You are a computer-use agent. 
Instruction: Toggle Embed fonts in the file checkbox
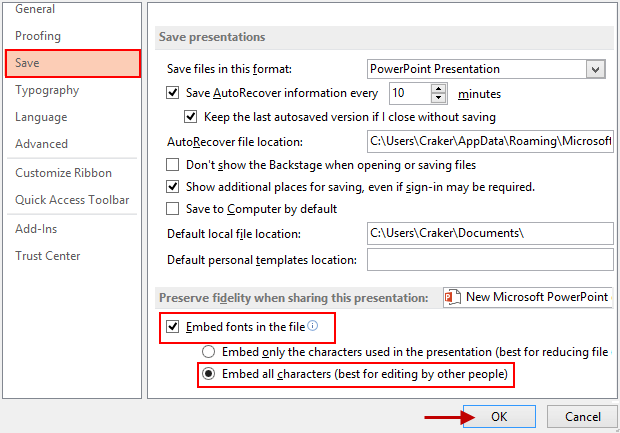click(x=172, y=327)
